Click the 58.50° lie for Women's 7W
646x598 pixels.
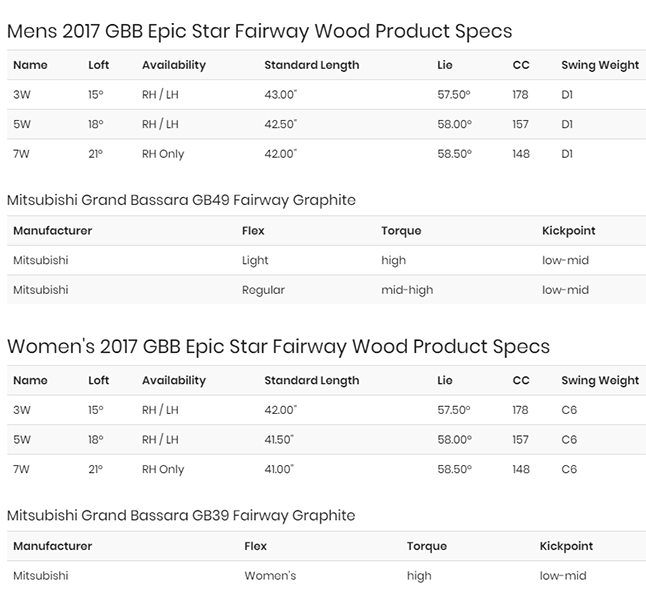coord(454,469)
